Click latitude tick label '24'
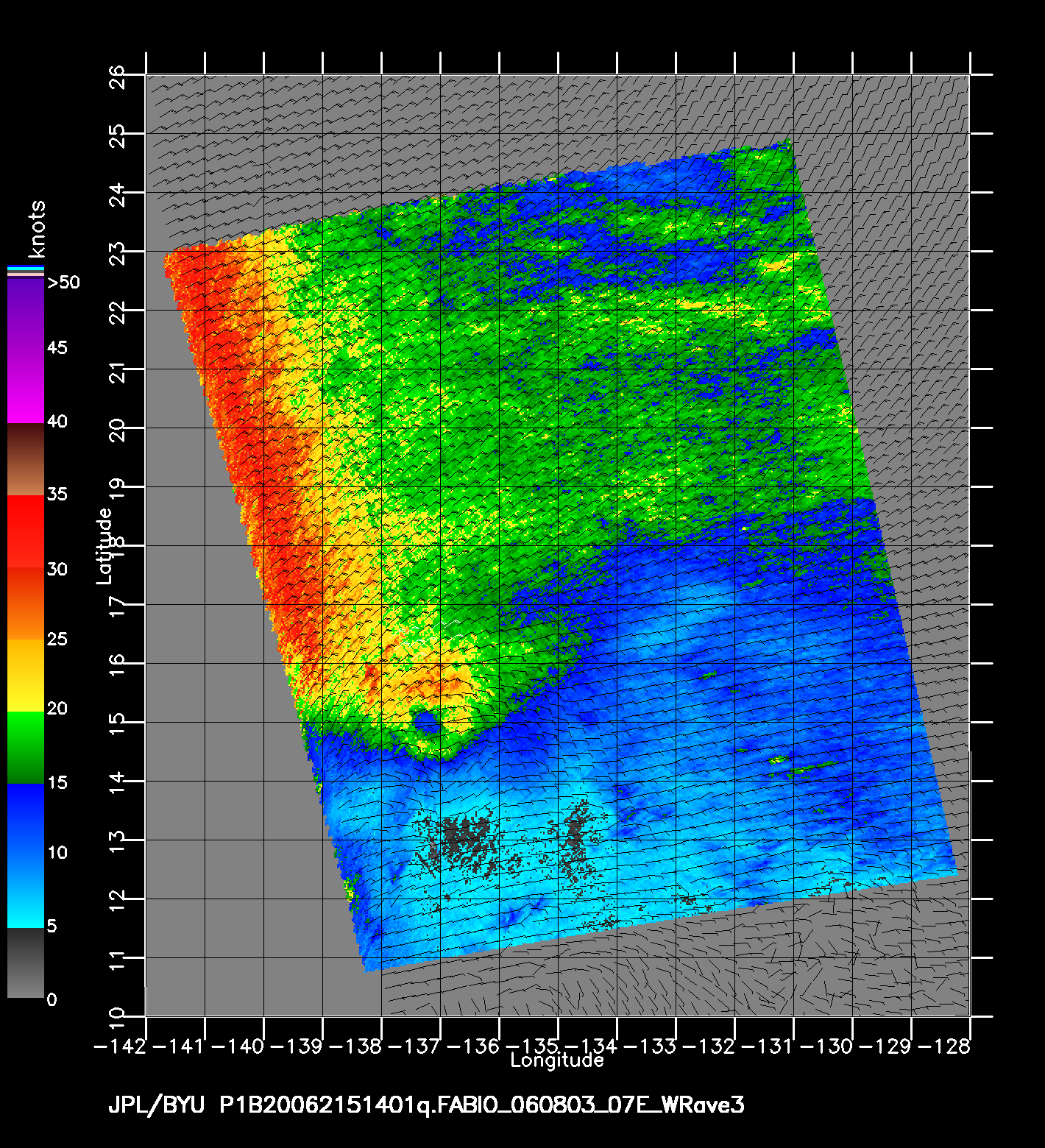 tap(117, 194)
